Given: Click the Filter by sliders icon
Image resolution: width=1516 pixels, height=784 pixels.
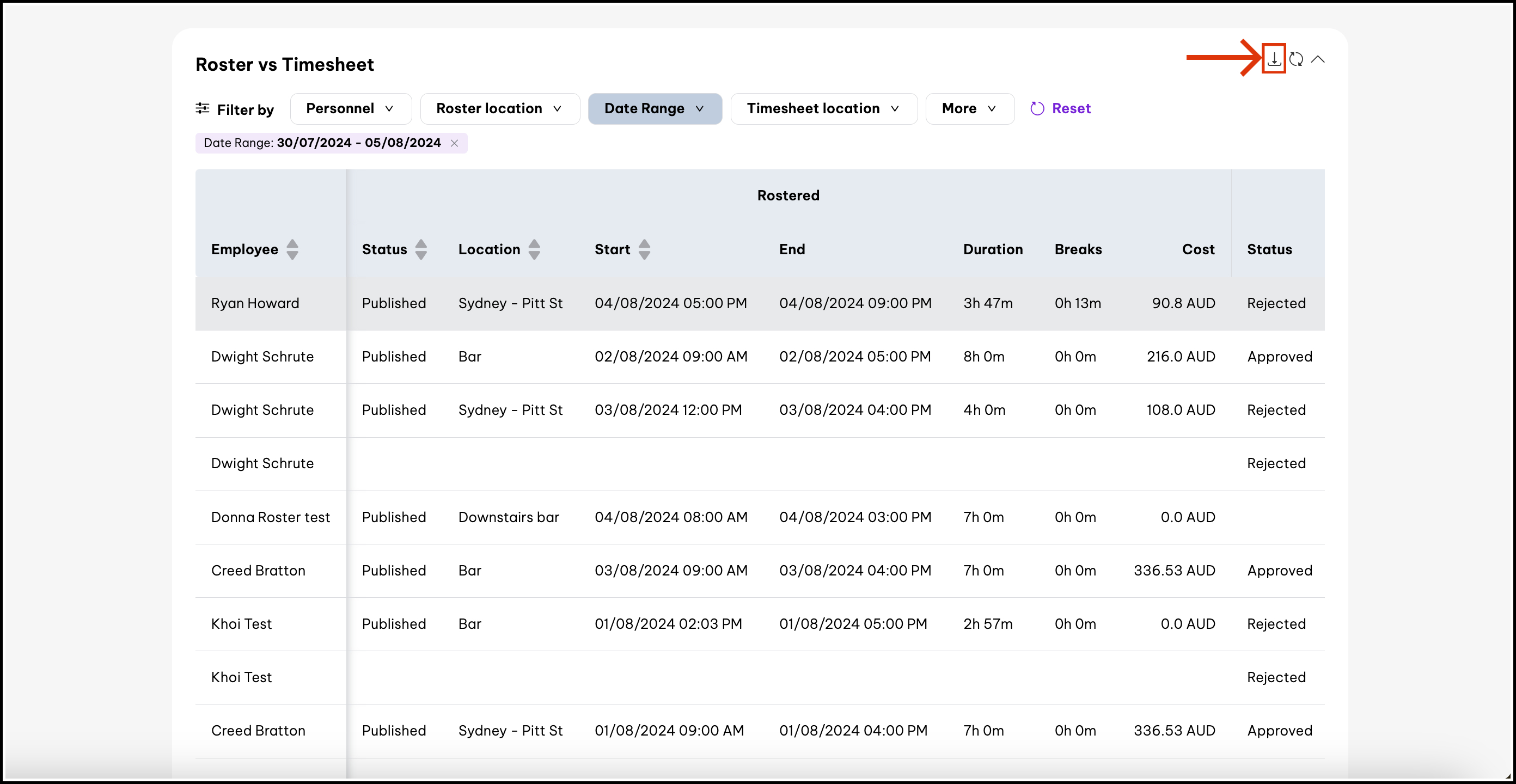Looking at the screenshot, I should coord(203,108).
